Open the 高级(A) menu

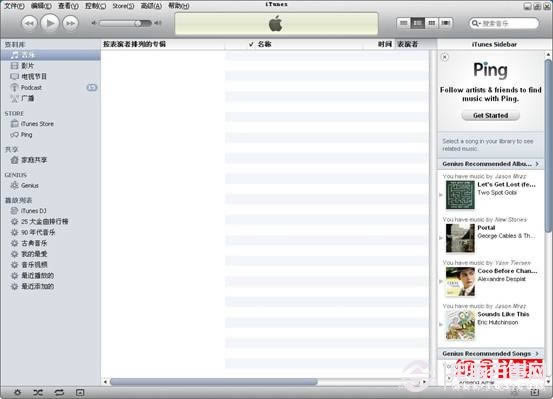151,6
